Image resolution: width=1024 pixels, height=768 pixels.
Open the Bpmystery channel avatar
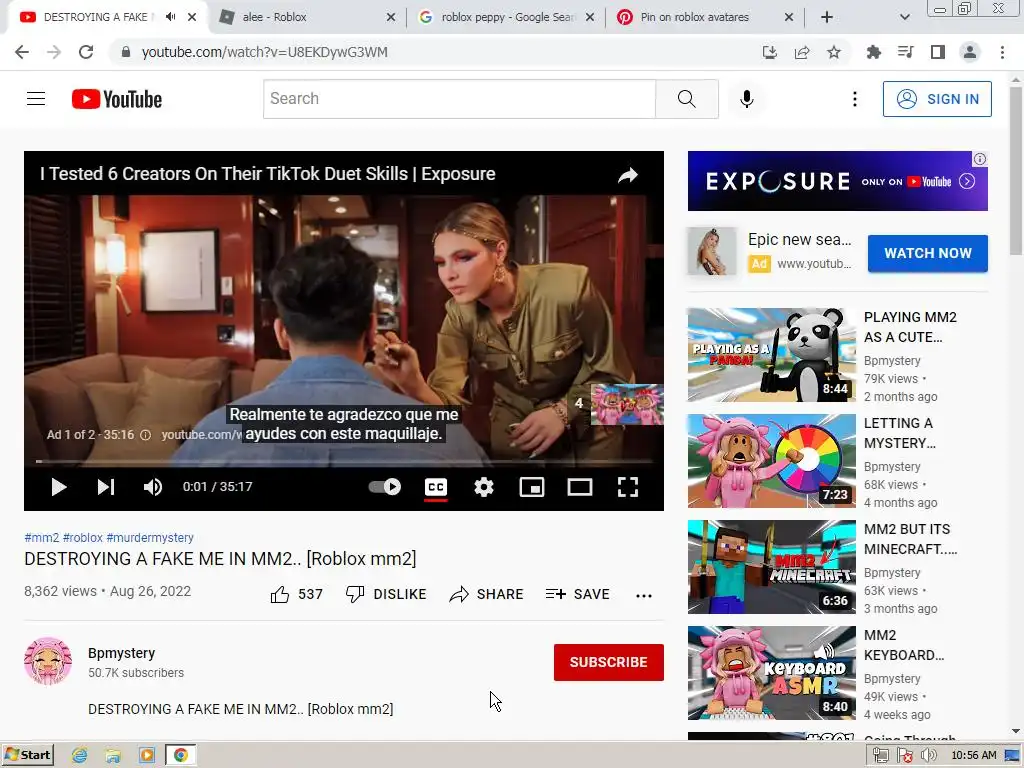48,661
